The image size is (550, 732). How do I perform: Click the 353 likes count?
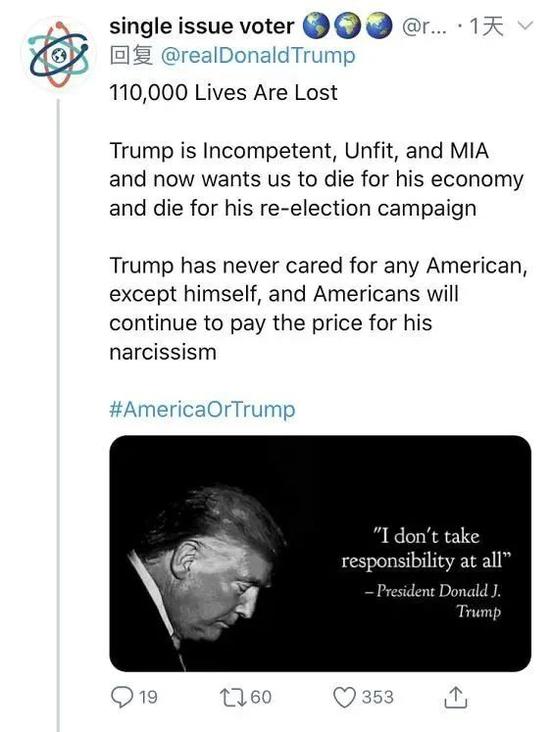click(378, 697)
